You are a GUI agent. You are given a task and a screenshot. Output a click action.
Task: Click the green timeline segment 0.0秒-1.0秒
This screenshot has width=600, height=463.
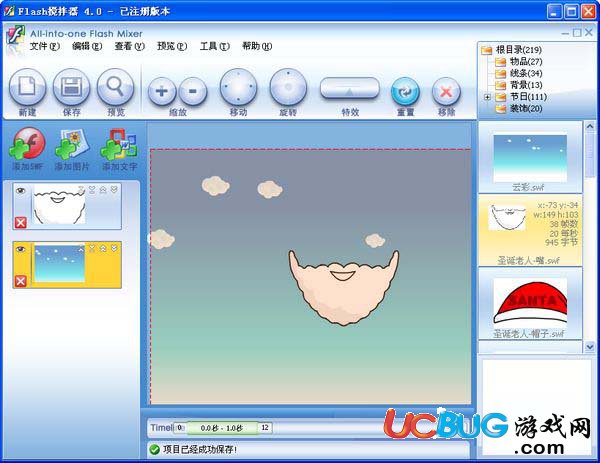coord(222,428)
